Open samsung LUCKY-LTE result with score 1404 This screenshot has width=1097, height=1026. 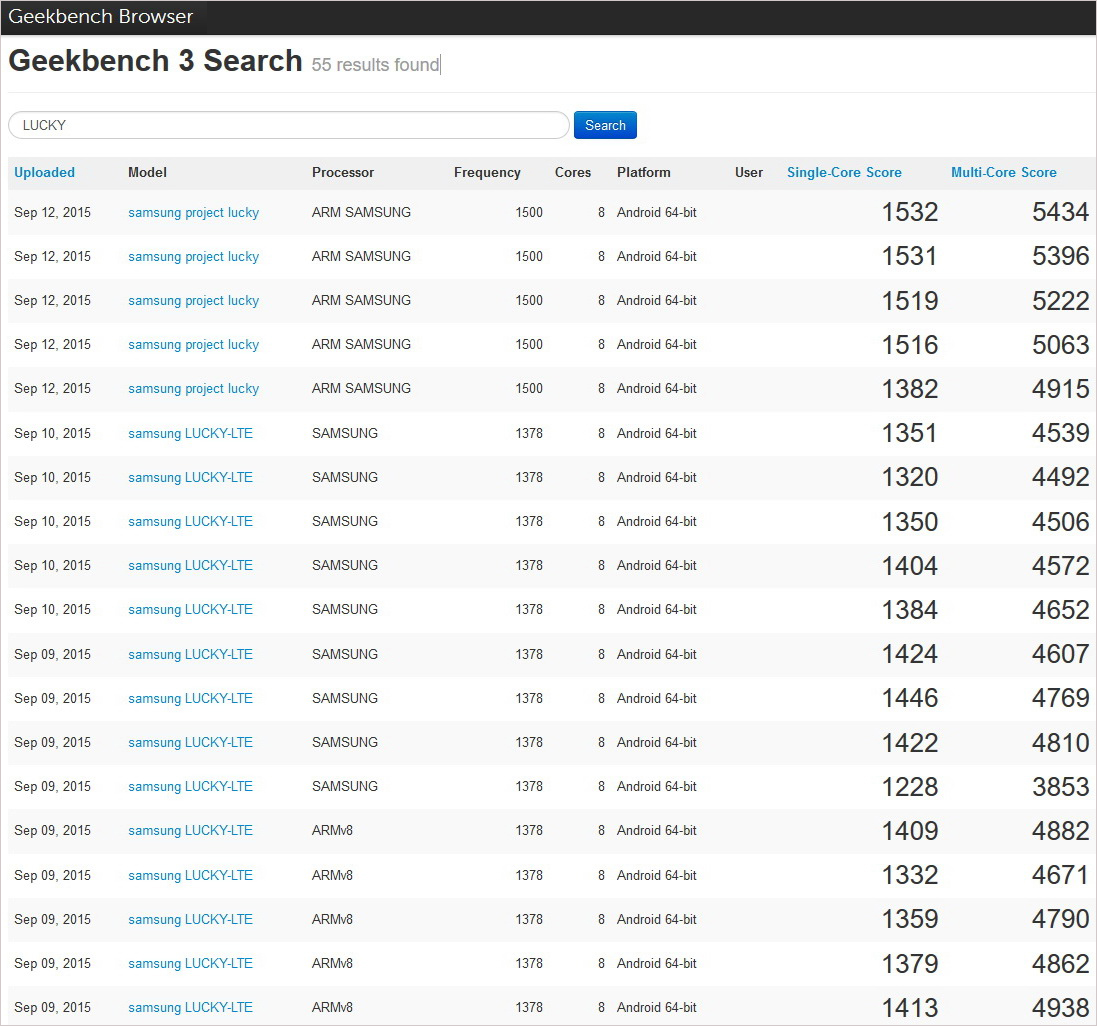click(190, 566)
